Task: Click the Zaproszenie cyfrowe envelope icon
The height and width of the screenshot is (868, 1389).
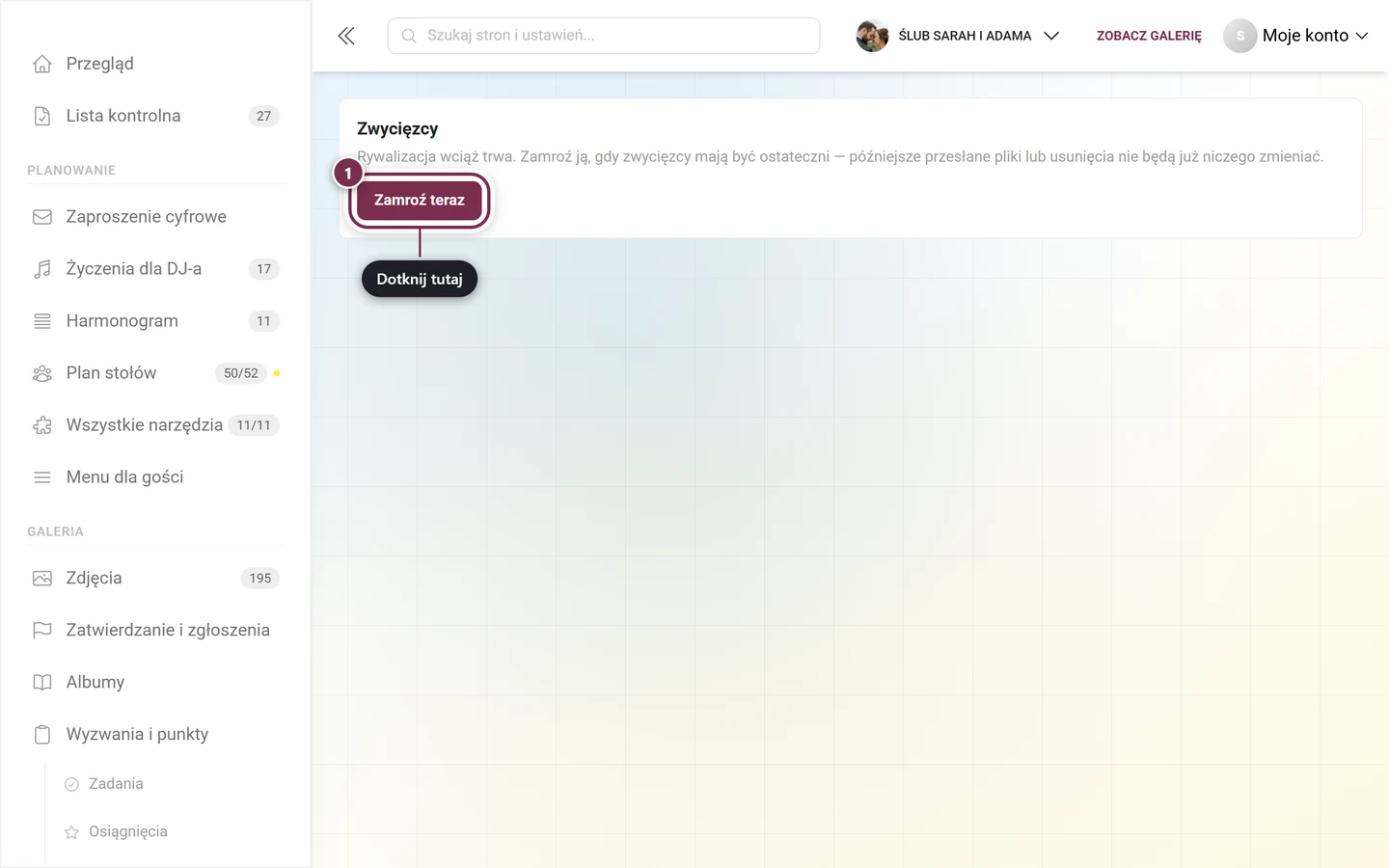Action: tap(42, 217)
